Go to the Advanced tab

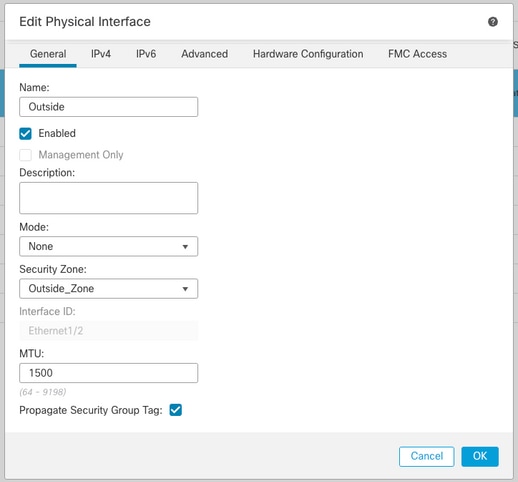tap(205, 54)
